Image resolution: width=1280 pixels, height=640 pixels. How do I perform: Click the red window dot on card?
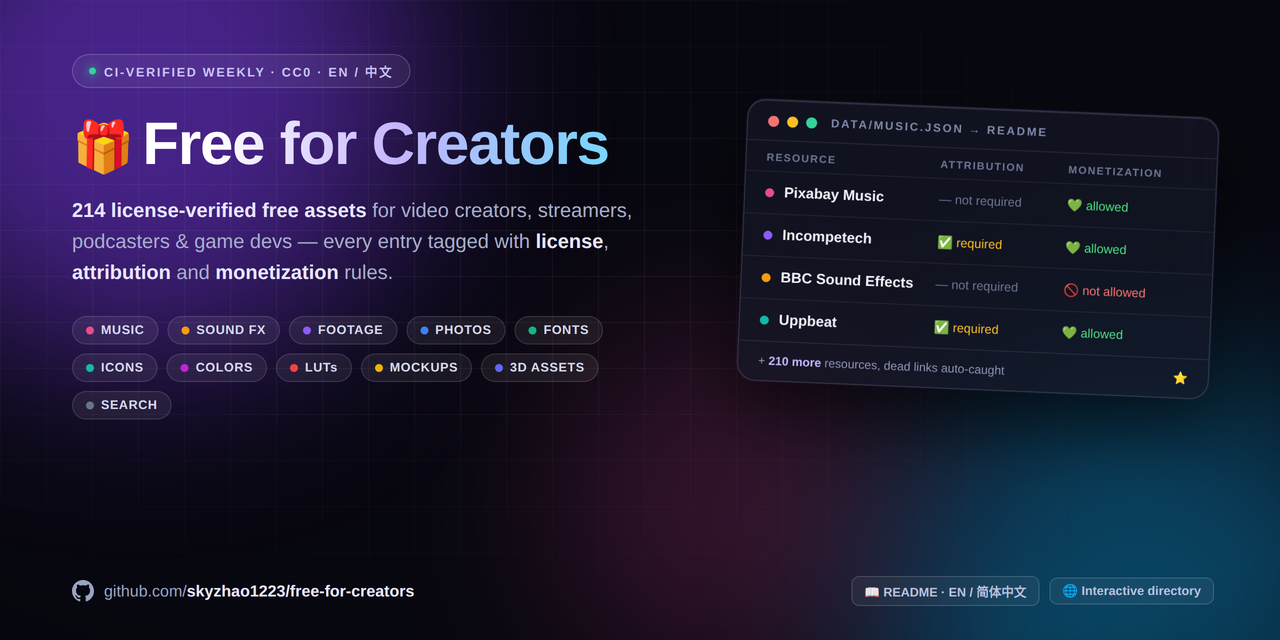coord(773,121)
